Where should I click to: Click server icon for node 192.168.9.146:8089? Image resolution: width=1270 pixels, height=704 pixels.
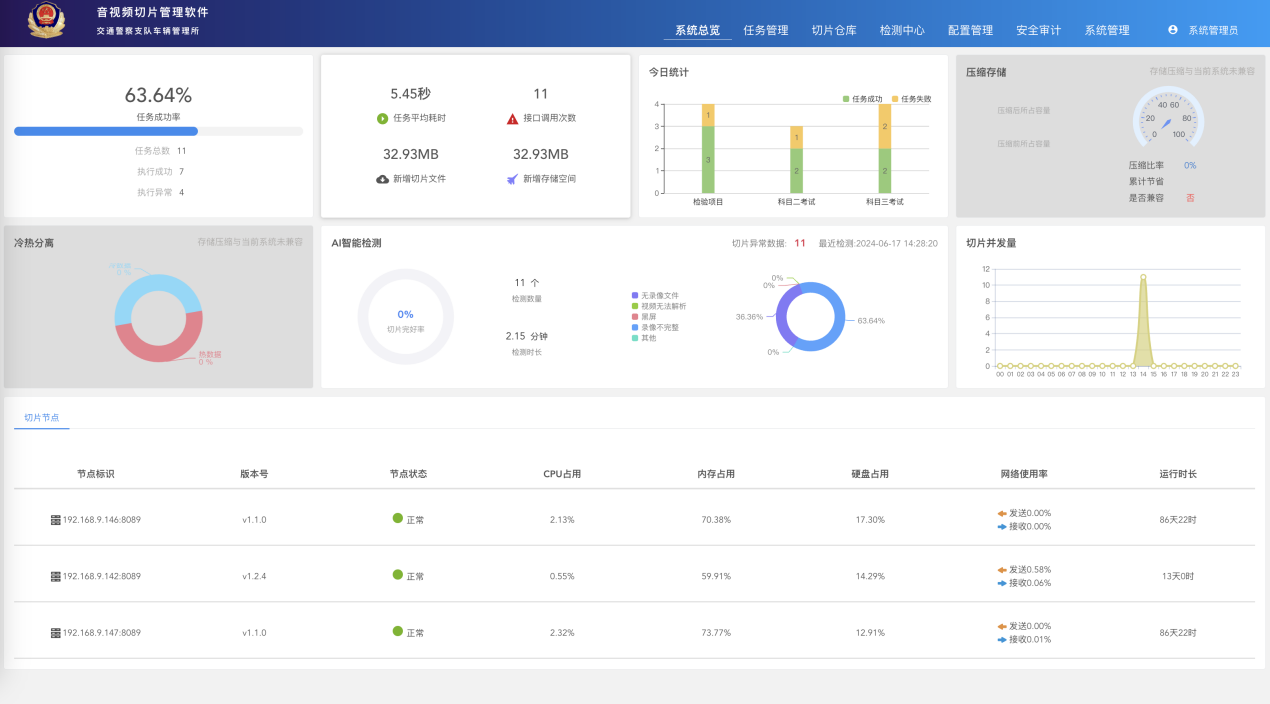pos(56,520)
